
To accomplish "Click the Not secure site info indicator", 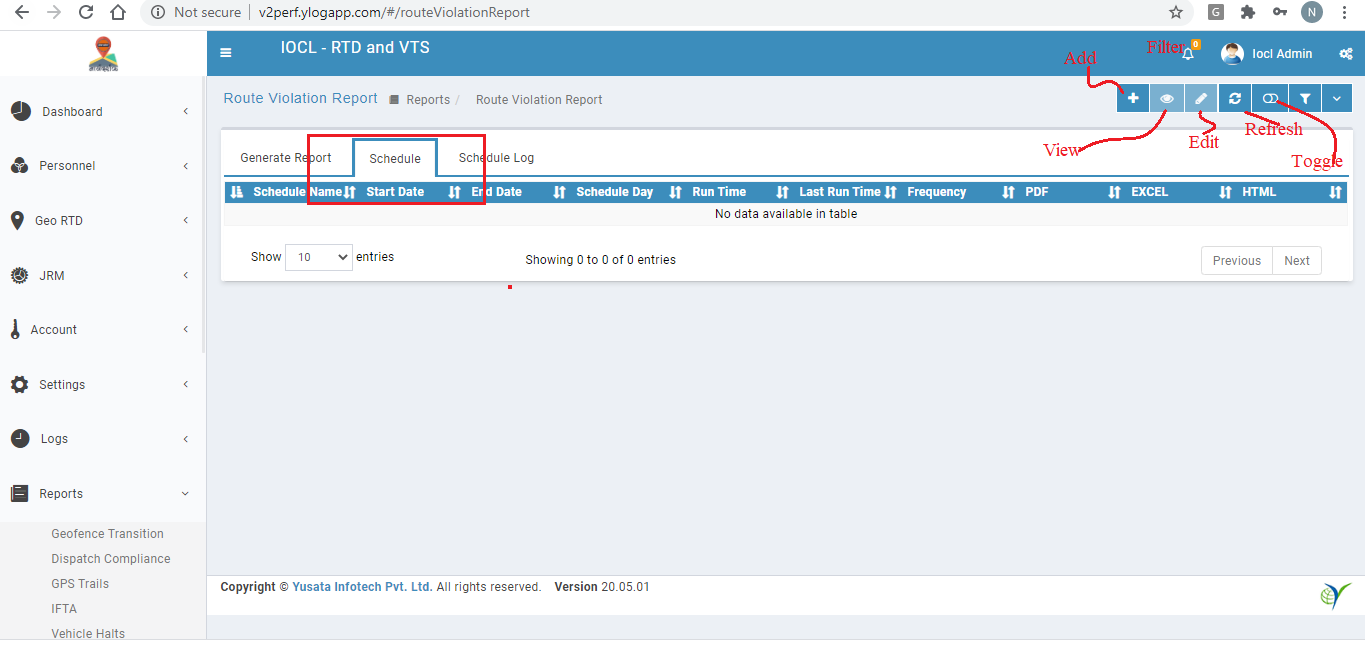I will pyautogui.click(x=196, y=13).
